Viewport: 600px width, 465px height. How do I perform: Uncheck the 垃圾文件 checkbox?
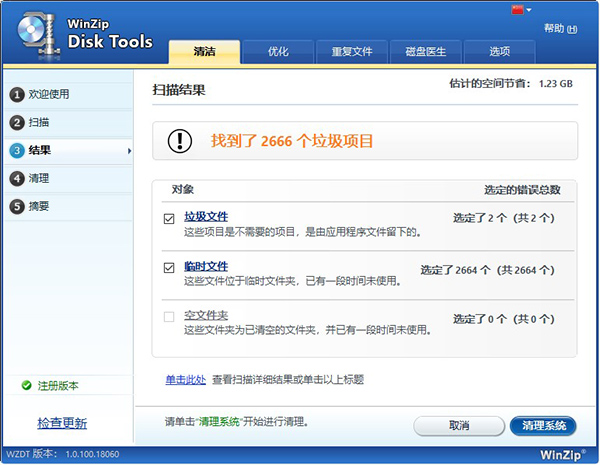pos(169,217)
